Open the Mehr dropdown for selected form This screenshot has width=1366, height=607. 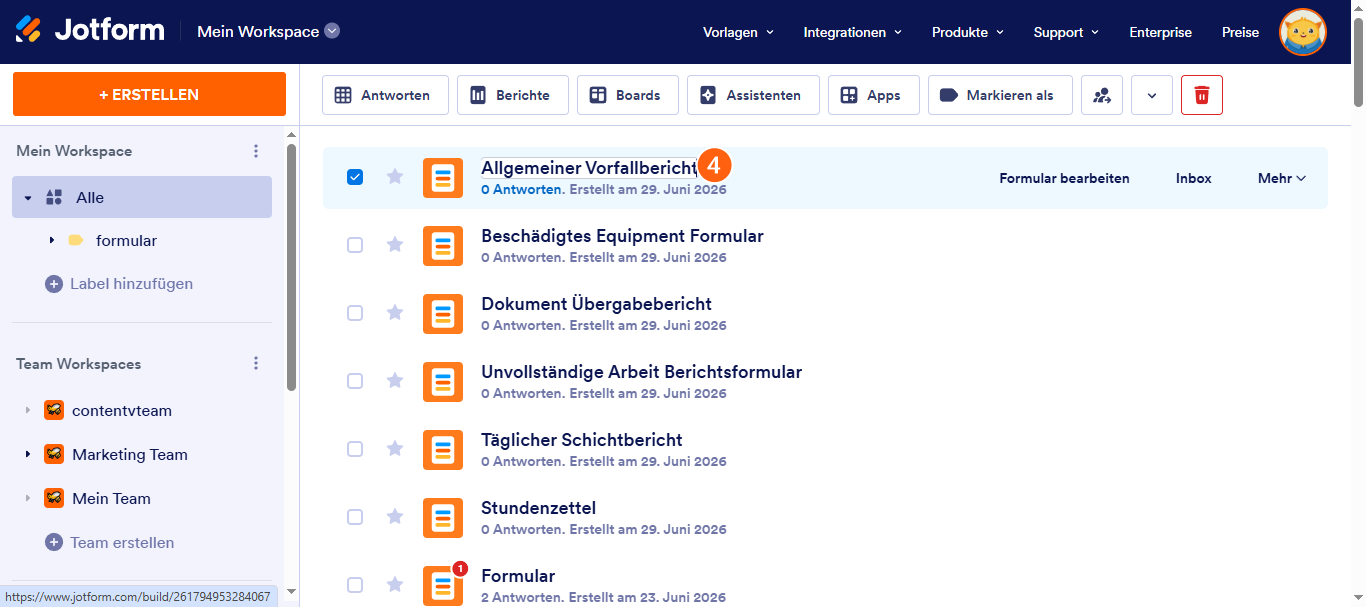coord(1282,178)
